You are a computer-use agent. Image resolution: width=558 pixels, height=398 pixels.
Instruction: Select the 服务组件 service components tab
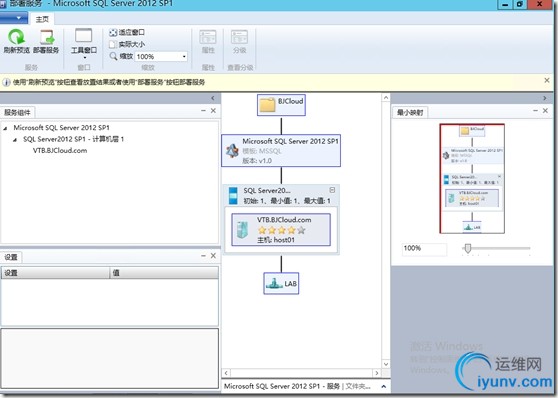17,112
